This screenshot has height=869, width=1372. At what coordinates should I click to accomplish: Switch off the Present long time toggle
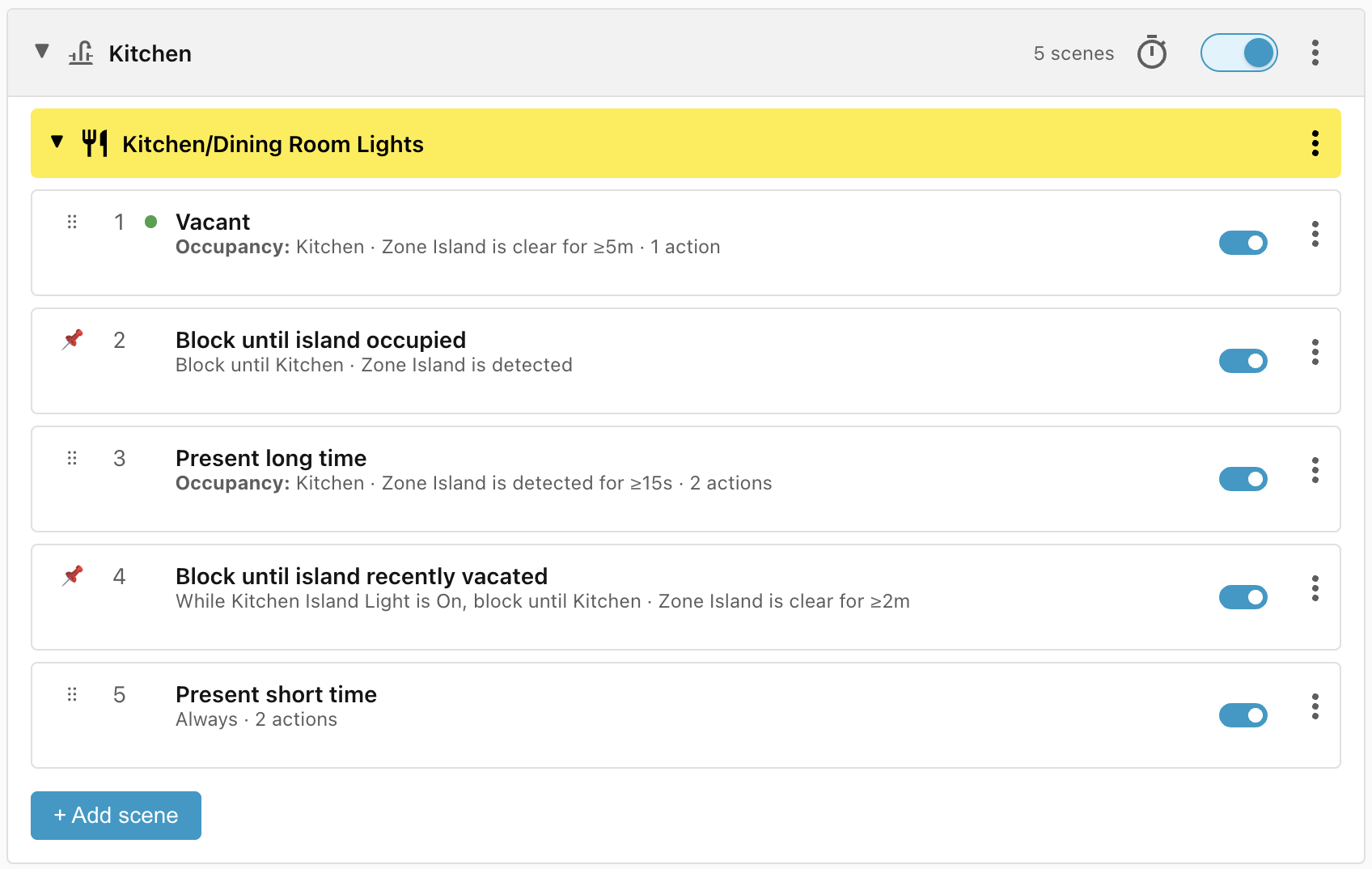click(1243, 479)
